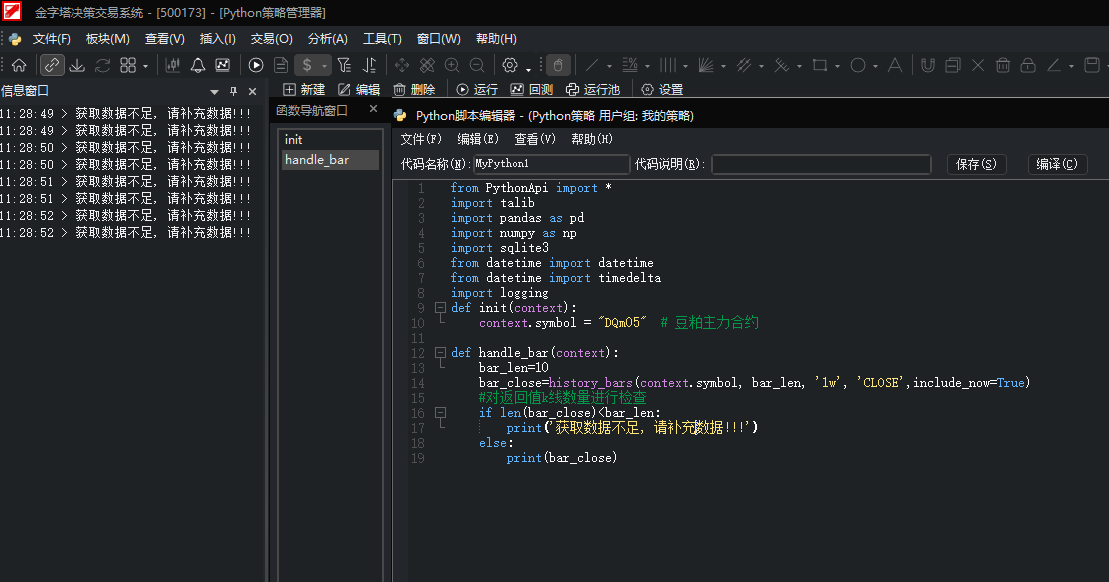Select the magnet snap tool icon
The image size is (1109, 582).
click(928, 65)
